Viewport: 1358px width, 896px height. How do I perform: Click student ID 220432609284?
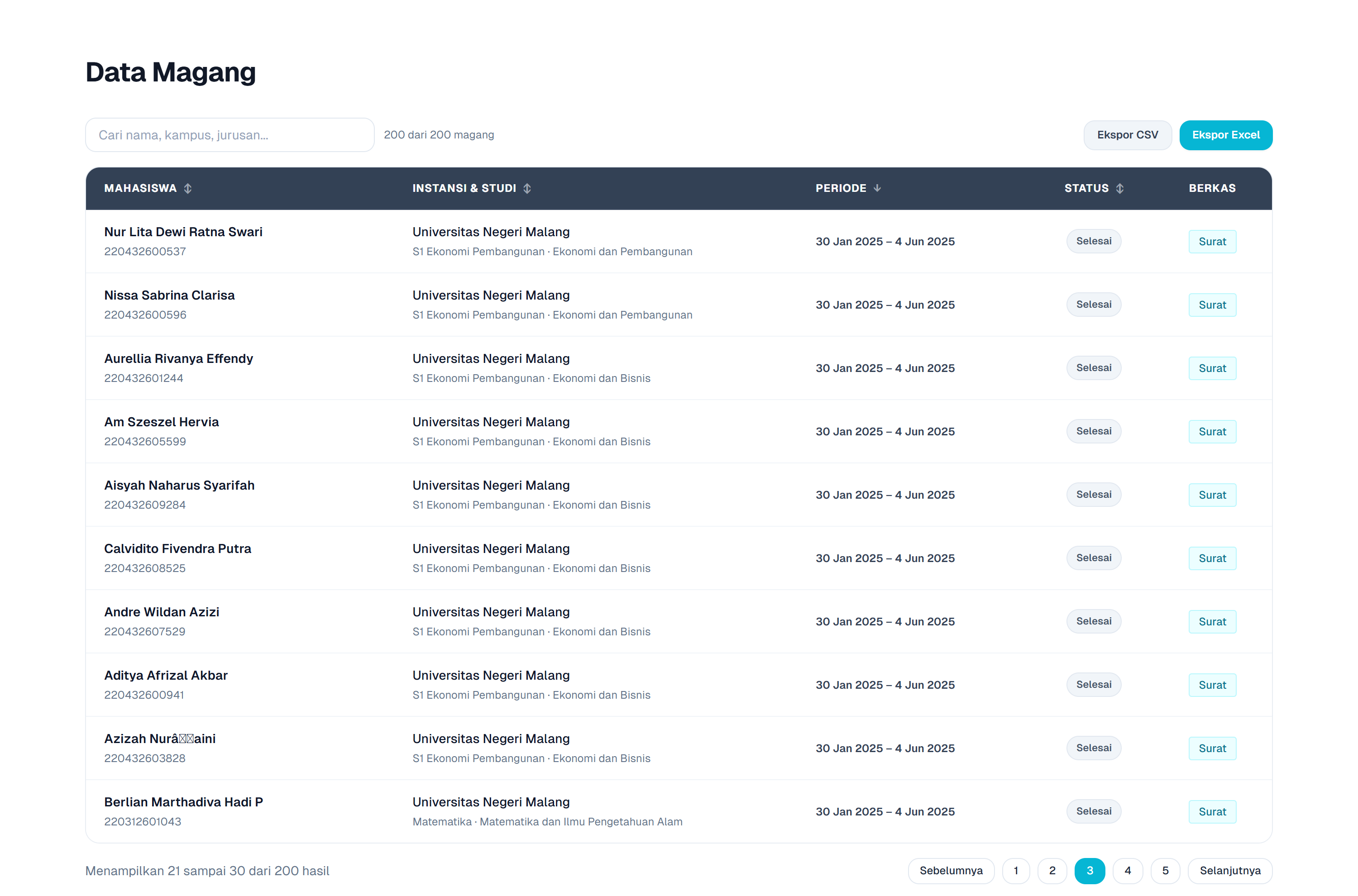[x=144, y=505]
